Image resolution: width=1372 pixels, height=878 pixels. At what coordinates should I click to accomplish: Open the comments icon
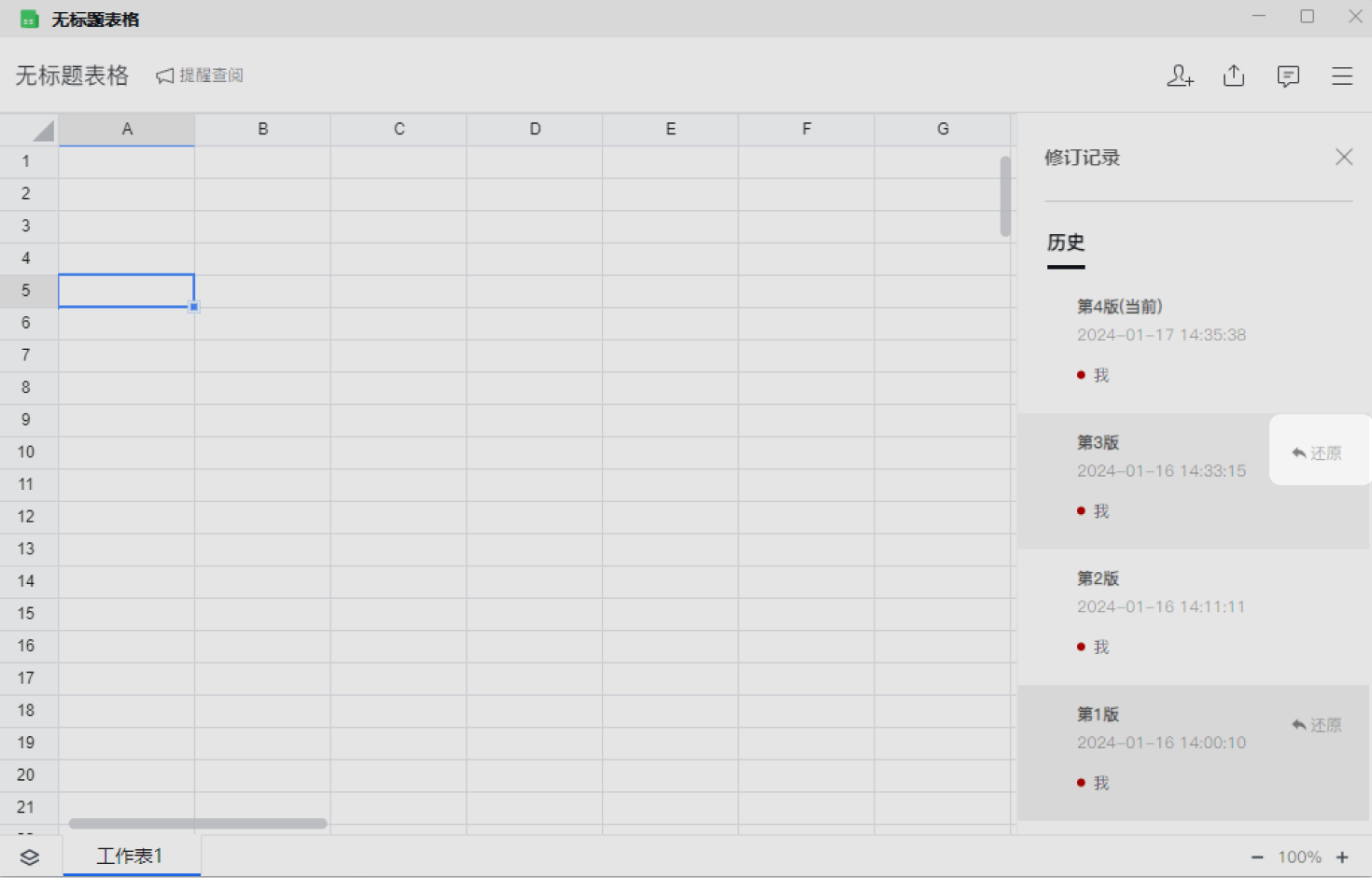1288,77
